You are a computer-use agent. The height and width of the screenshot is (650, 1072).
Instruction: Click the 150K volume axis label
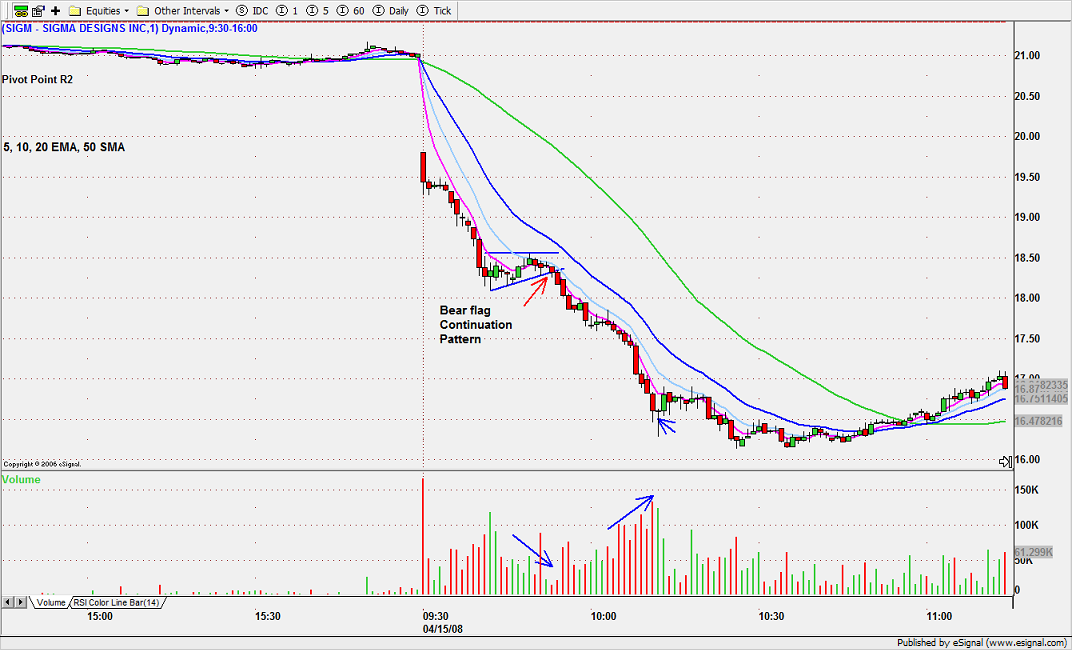1026,490
